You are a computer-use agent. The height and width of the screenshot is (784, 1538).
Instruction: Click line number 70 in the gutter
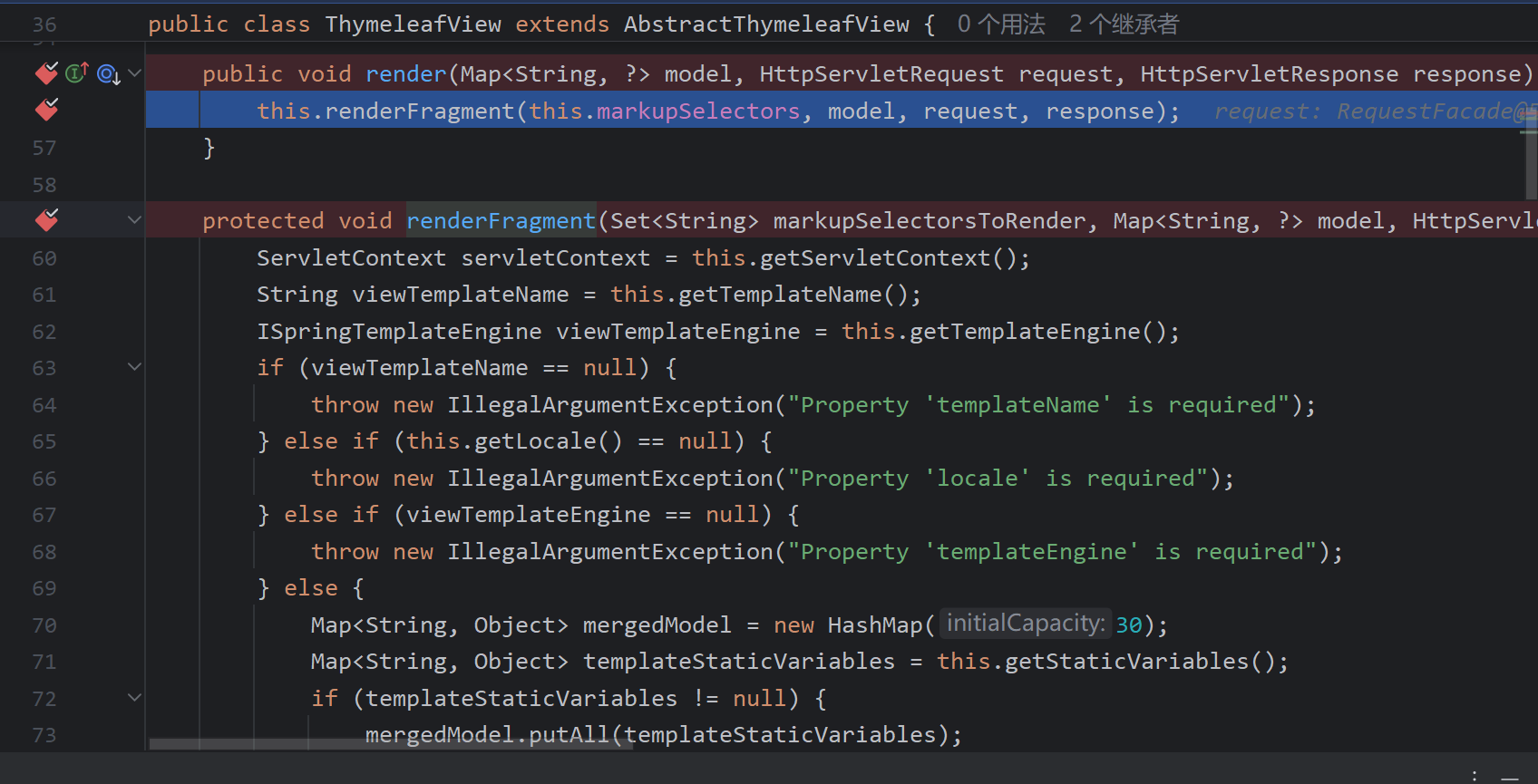click(x=44, y=625)
